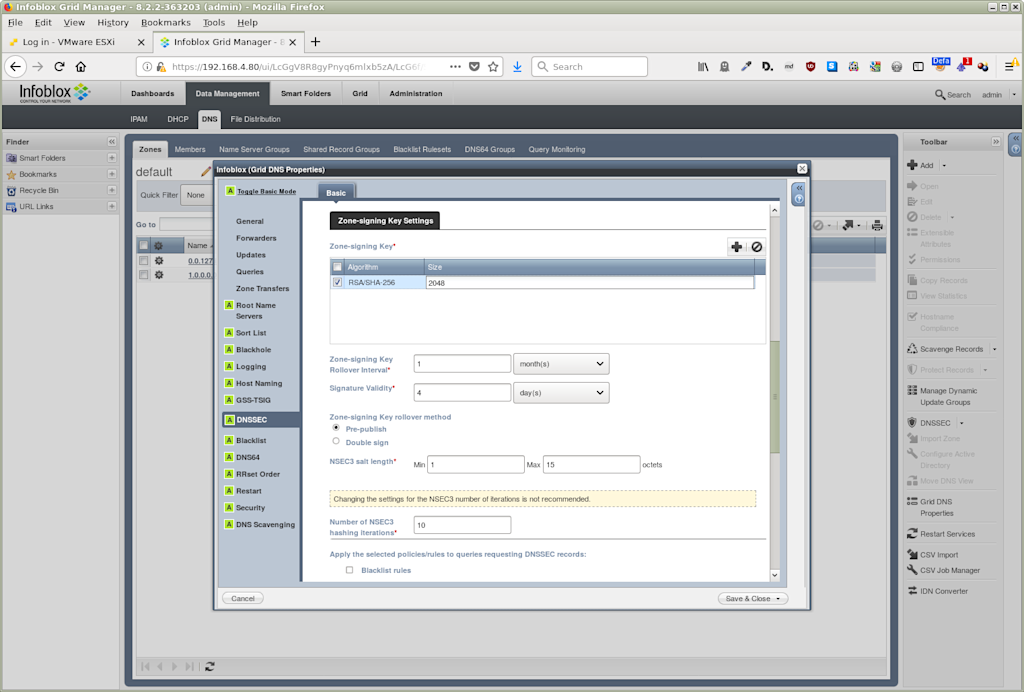Screen dimensions: 1024x692
Task: Collapse the Toolbar panel with double-arrow
Action: [x=996, y=142]
